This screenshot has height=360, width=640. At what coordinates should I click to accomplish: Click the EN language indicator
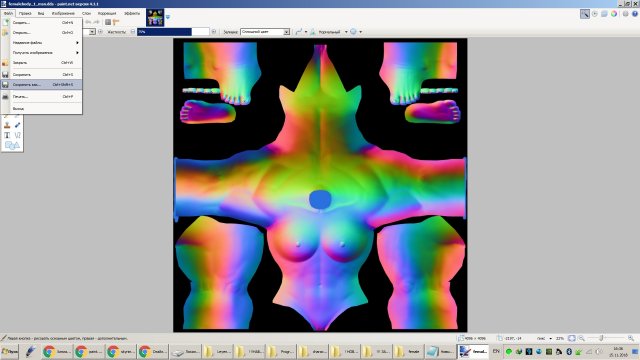(496, 351)
